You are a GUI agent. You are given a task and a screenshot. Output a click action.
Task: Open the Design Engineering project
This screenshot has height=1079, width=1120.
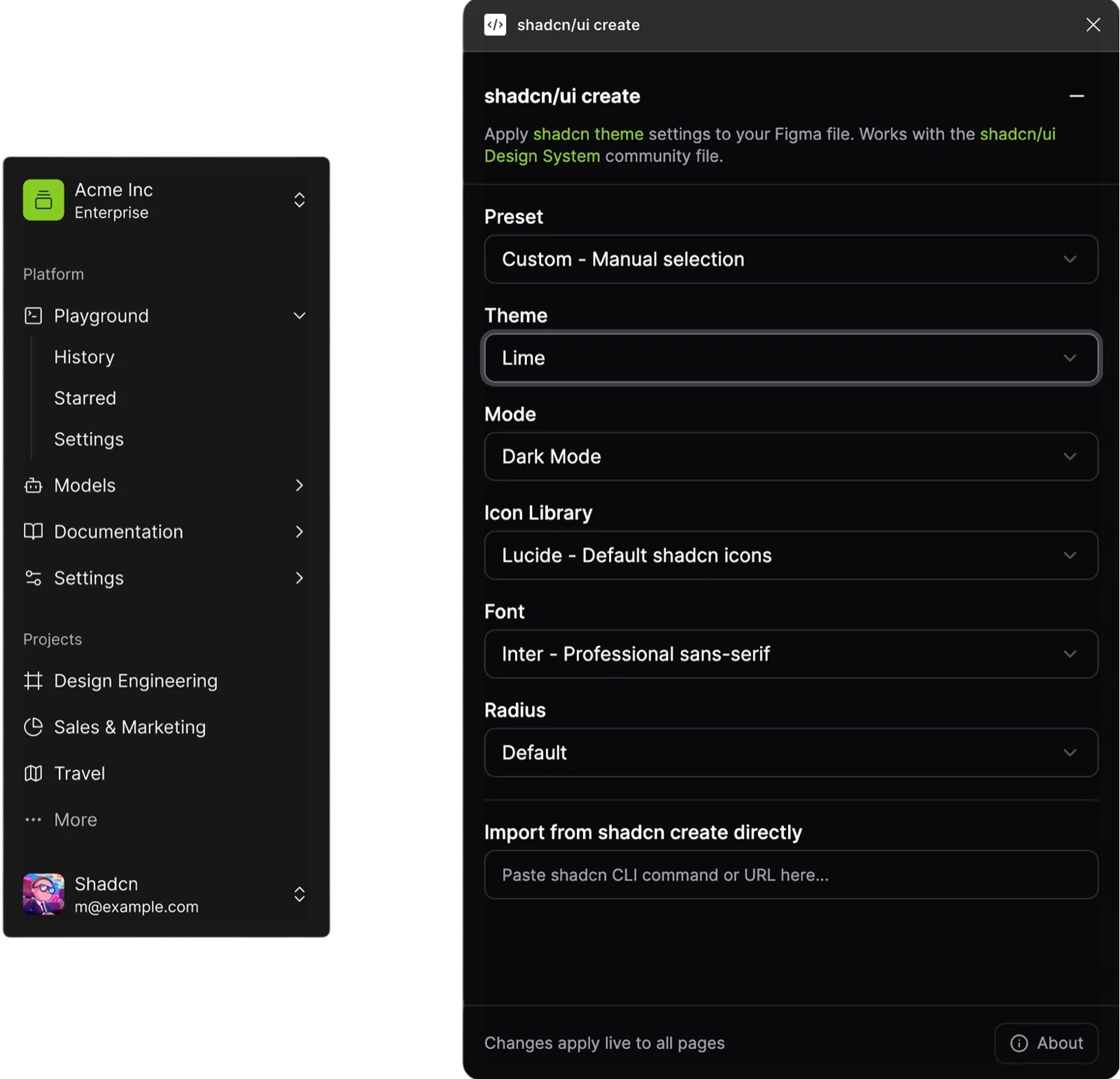[x=166, y=681]
